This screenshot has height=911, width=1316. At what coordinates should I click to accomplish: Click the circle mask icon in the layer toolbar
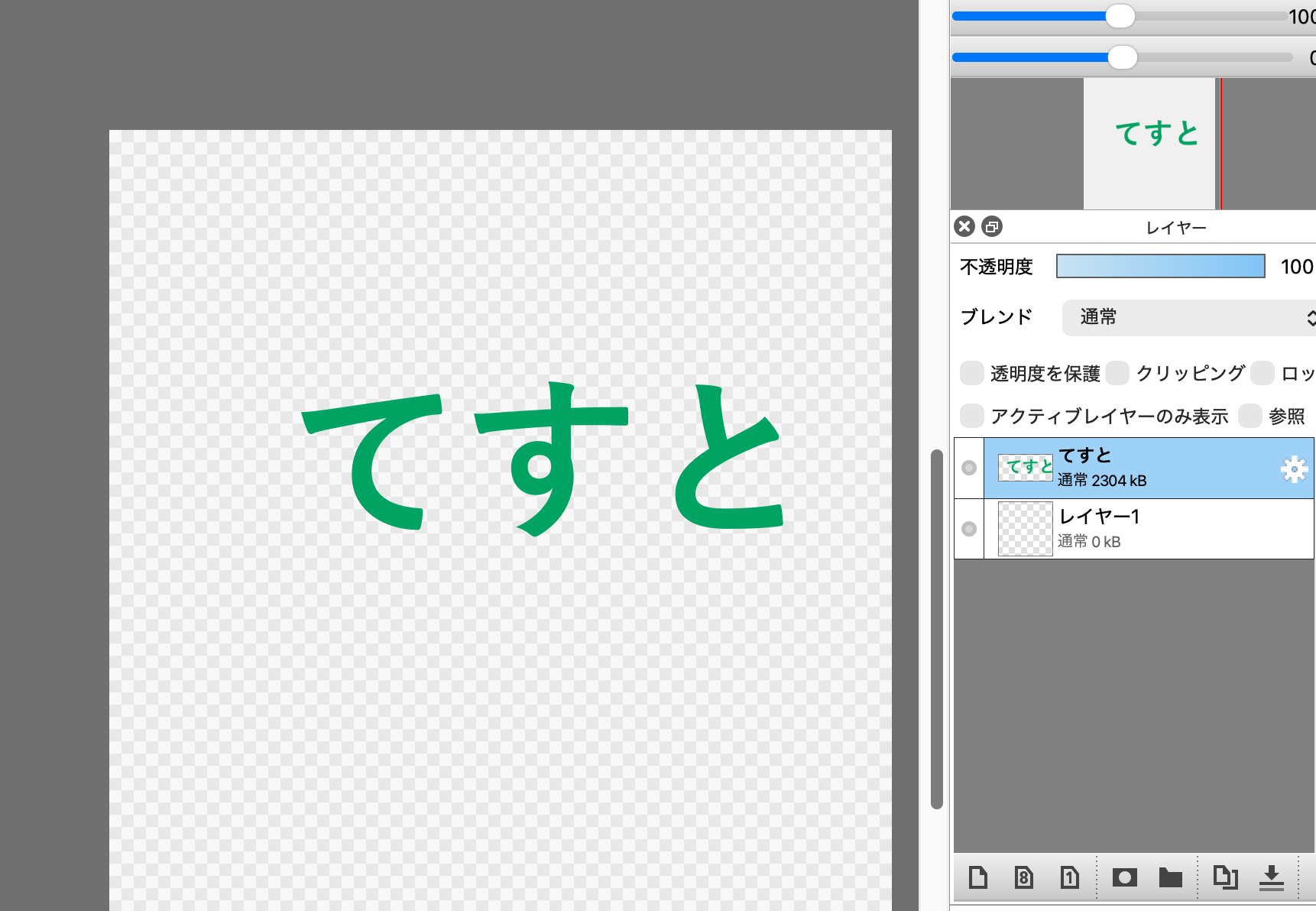point(1123,877)
